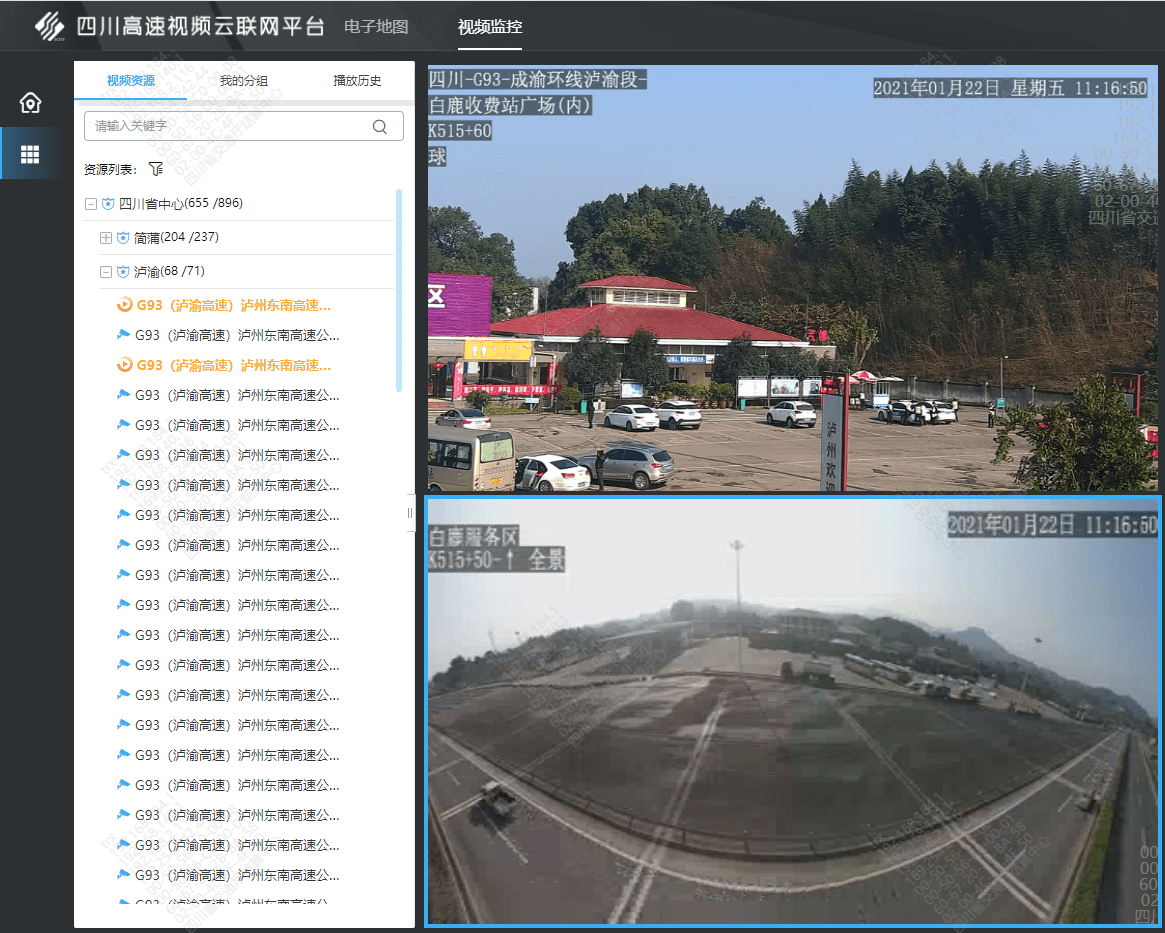The image size is (1165, 933).
Task: Open the filter icon beside 资源列表
Action: 155,169
